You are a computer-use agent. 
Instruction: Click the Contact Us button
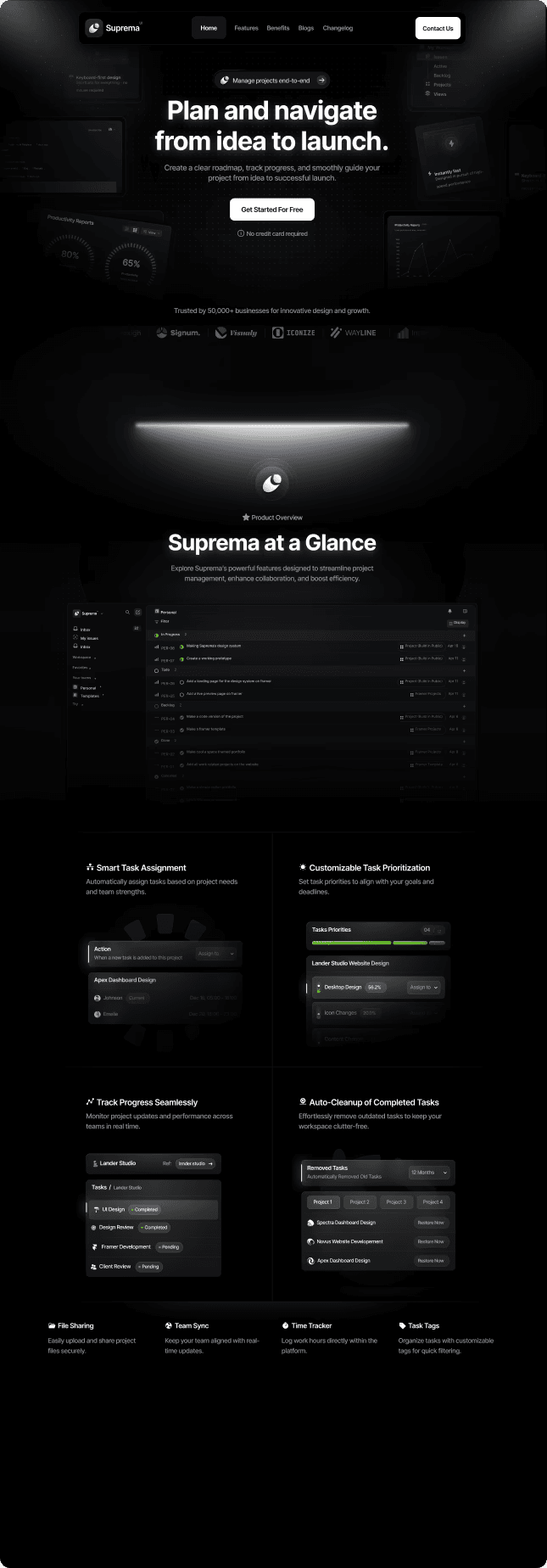438,28
